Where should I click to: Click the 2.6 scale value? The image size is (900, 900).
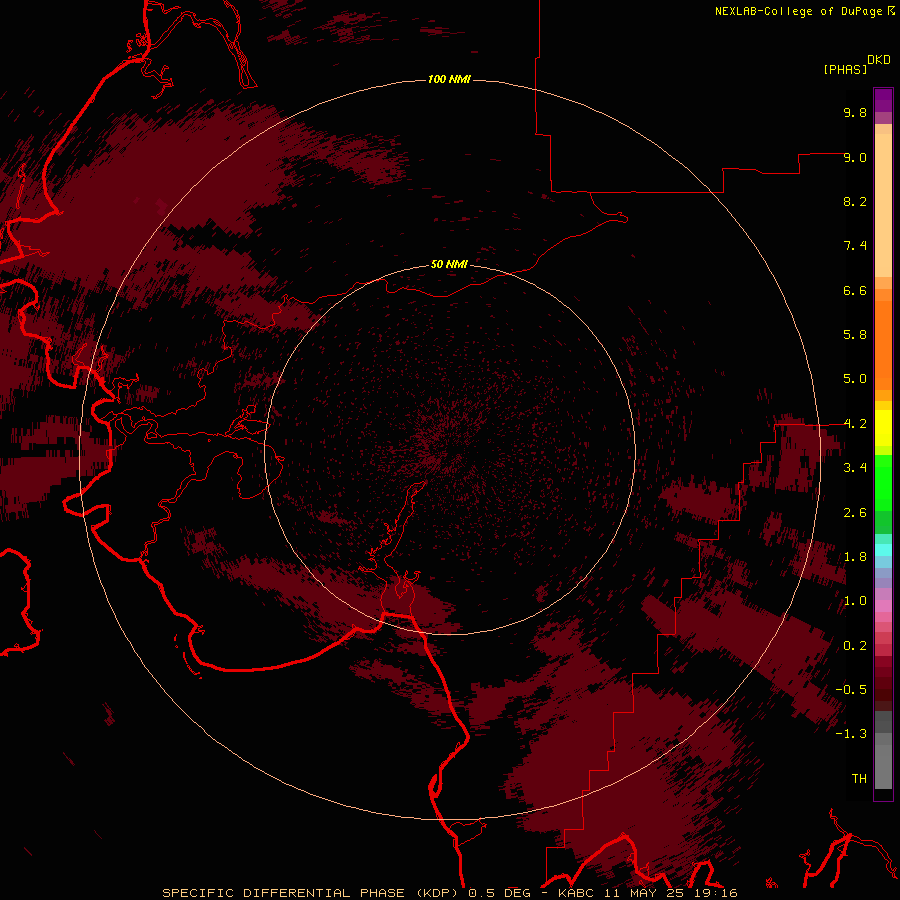[855, 513]
